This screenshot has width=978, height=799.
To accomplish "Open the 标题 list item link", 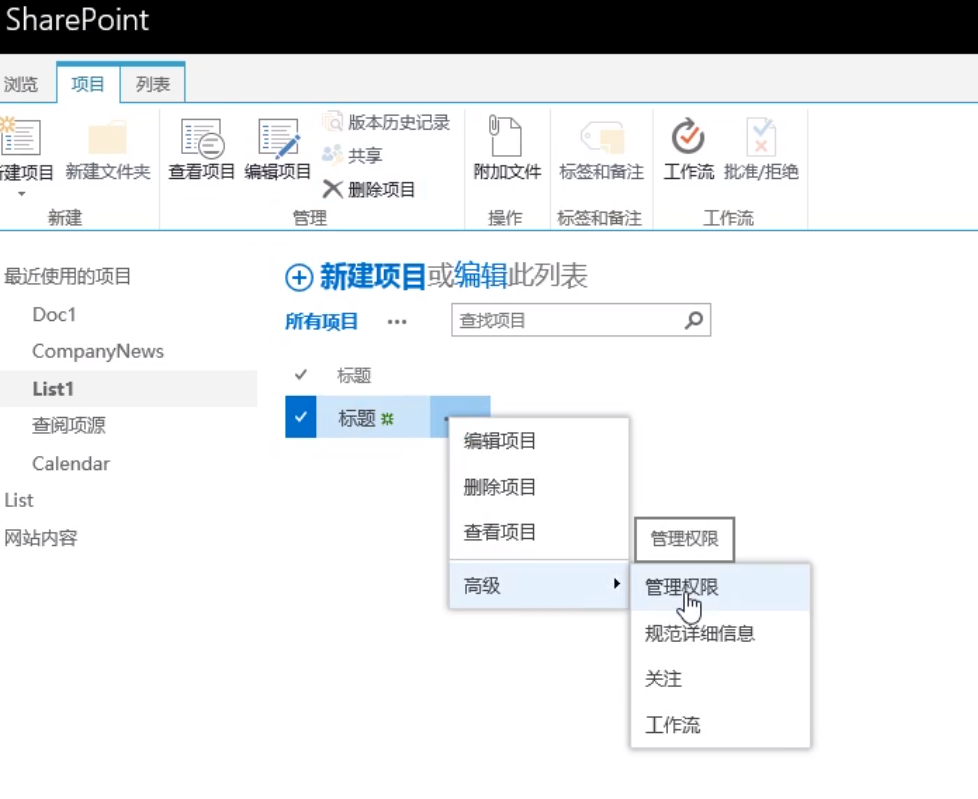I will (357, 418).
